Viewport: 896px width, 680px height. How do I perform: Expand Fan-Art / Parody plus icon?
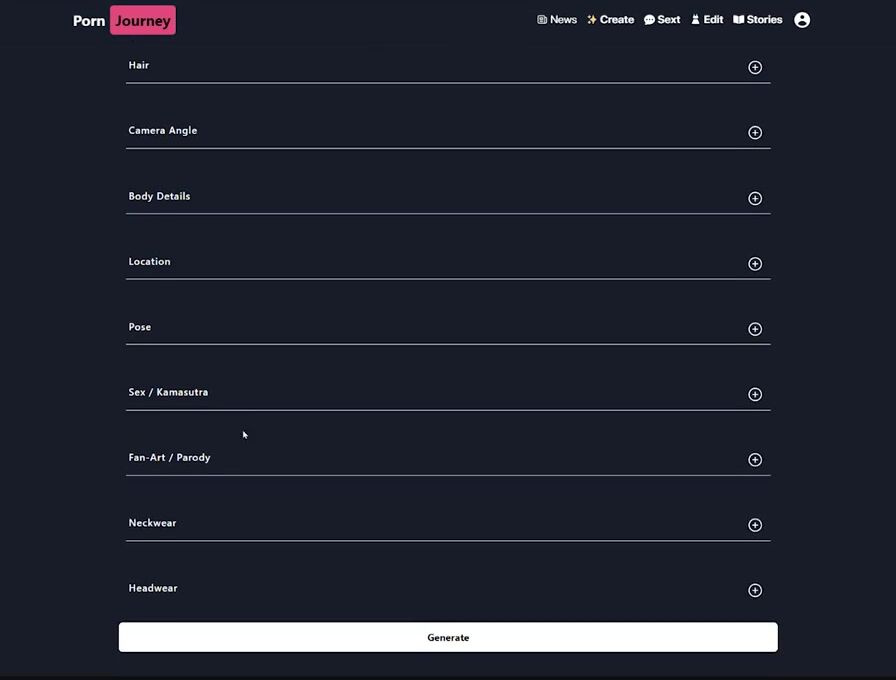(755, 460)
